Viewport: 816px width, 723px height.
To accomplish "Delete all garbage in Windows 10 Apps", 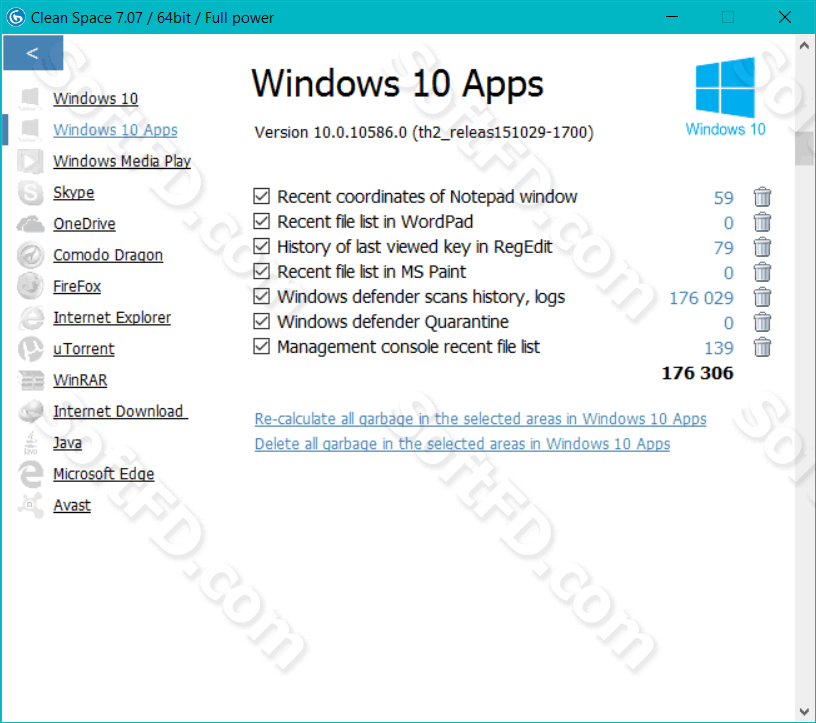I will coord(462,444).
